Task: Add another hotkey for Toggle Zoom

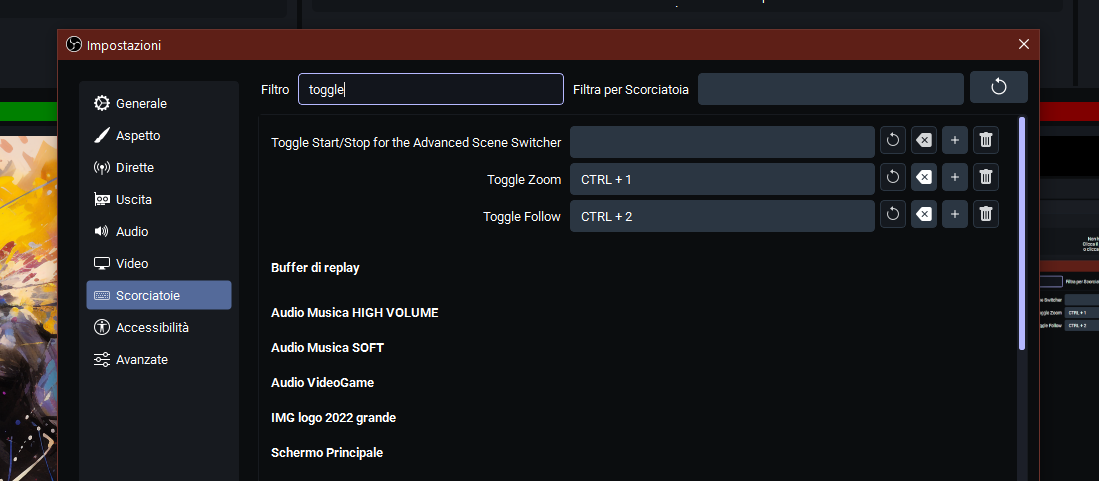Action: point(955,178)
